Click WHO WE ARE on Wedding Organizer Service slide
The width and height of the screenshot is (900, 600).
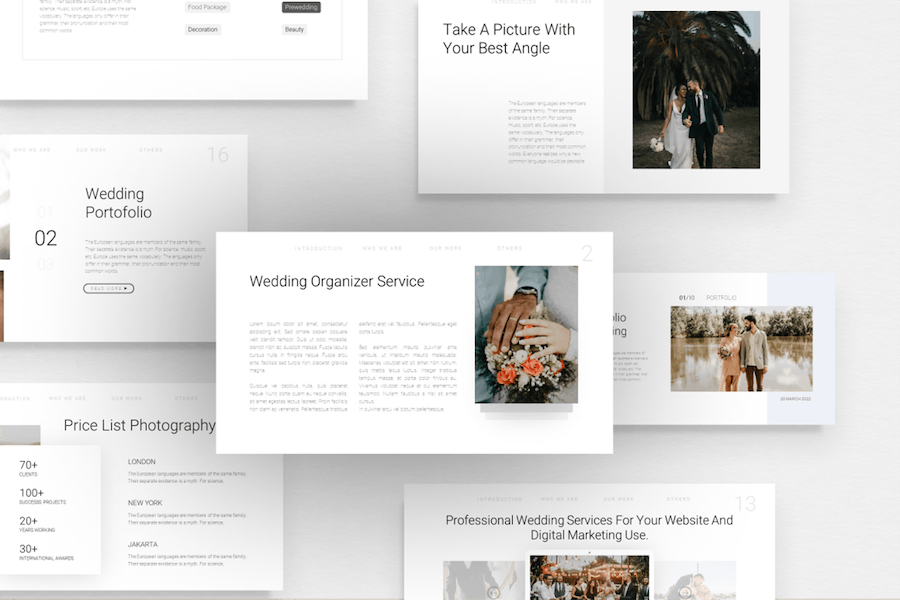click(382, 249)
